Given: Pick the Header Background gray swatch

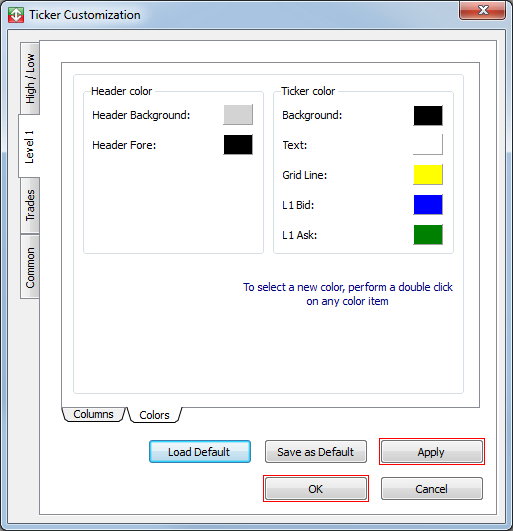Looking at the screenshot, I should [238, 115].
